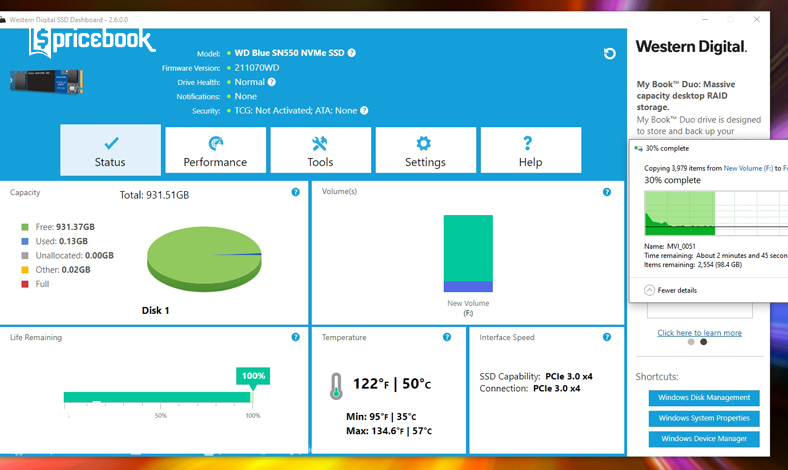Screen dimensions: 788x470
Task: Click the Life Remaining progress bar
Action: pos(158,397)
